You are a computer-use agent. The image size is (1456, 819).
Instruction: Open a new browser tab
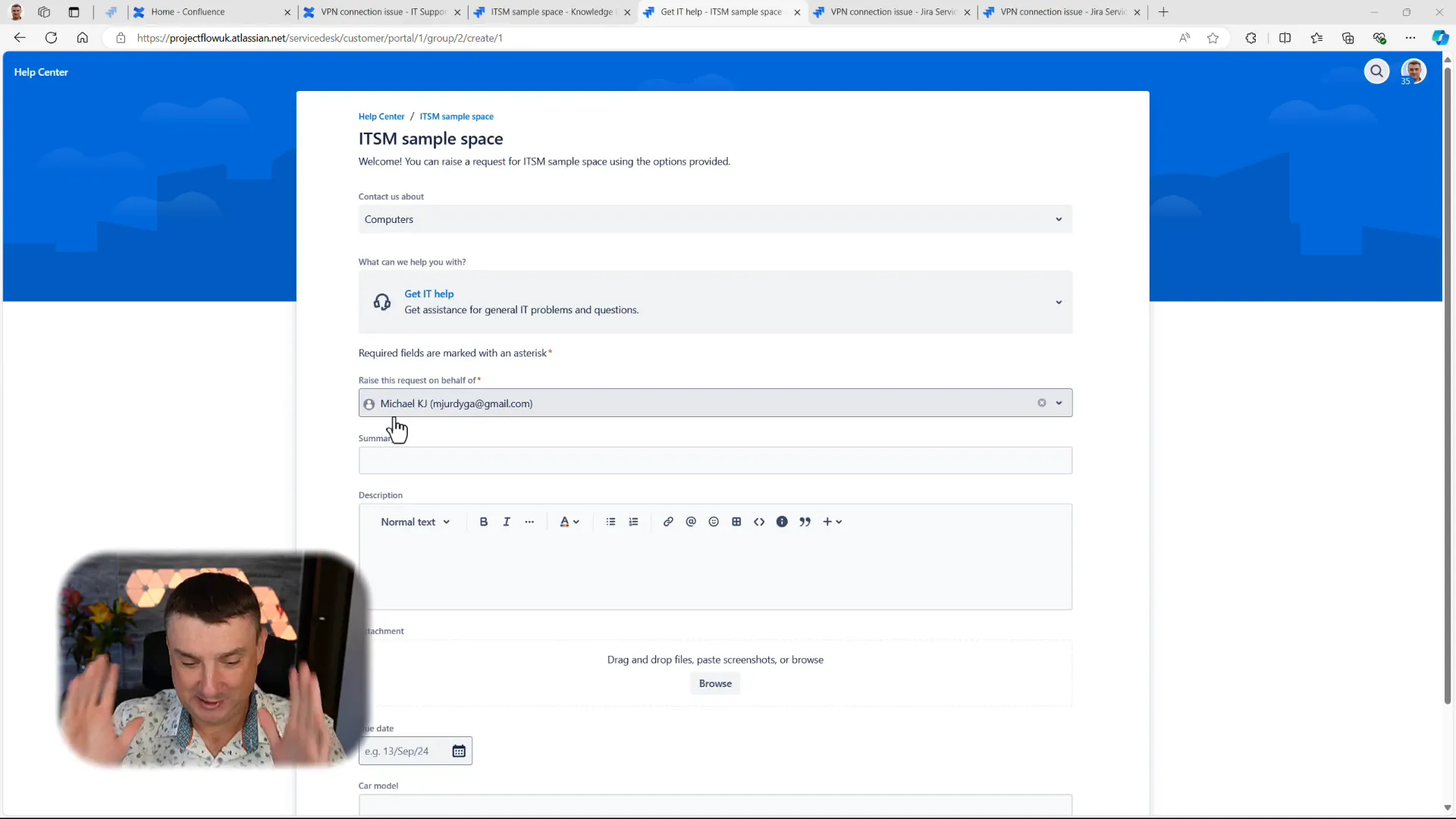click(x=1163, y=12)
